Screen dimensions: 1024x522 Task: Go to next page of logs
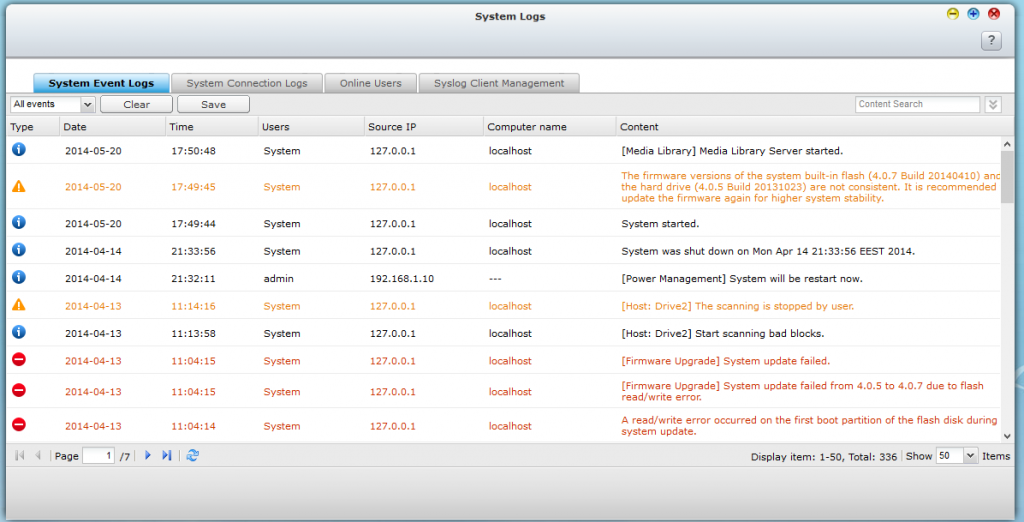coord(148,455)
